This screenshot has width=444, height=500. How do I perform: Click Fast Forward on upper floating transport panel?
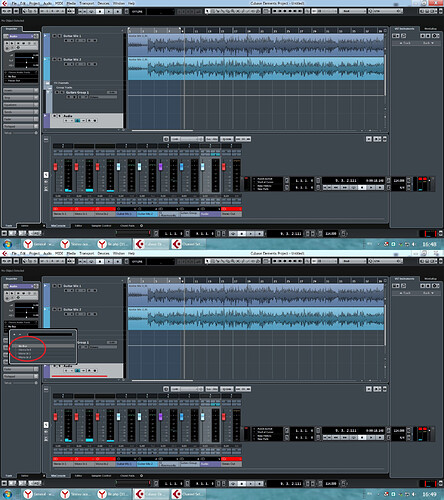pos(345,187)
